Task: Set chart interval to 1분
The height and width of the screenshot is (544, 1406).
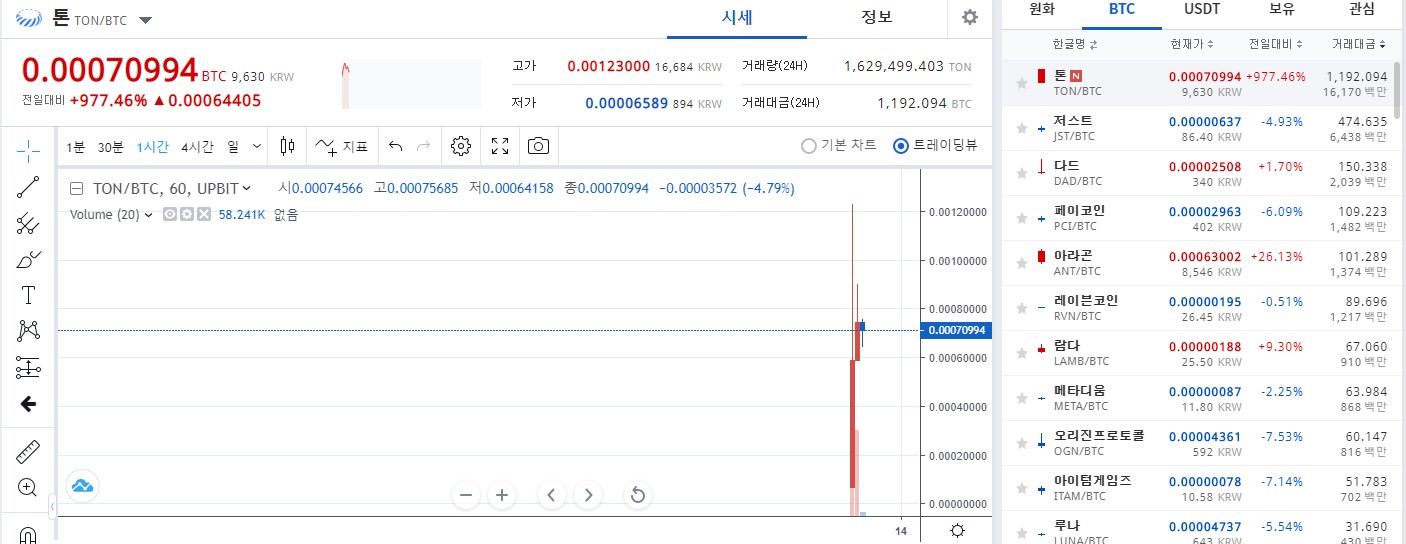Action: click(76, 146)
